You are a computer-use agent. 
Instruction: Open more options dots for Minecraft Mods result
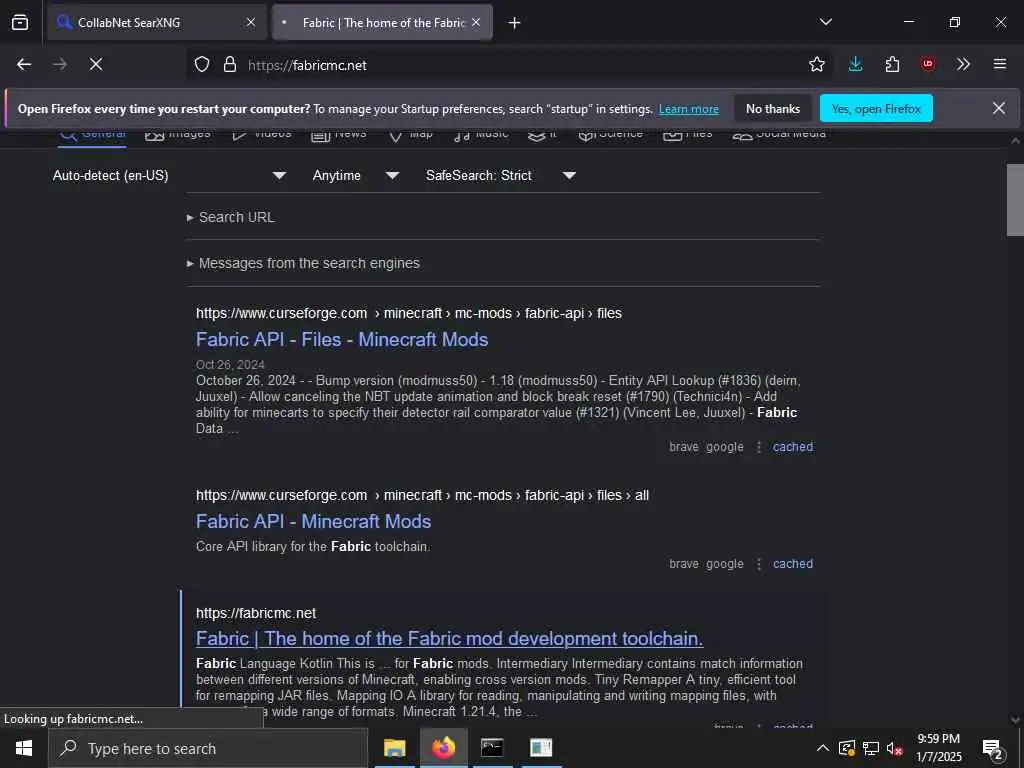pos(759,564)
